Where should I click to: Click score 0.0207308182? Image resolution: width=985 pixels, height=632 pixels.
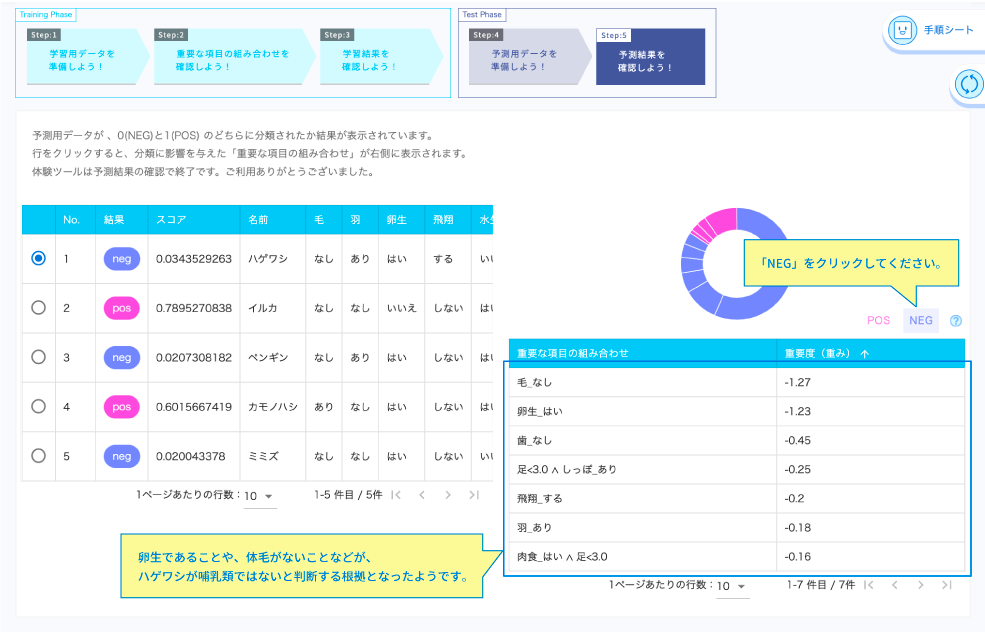point(193,357)
